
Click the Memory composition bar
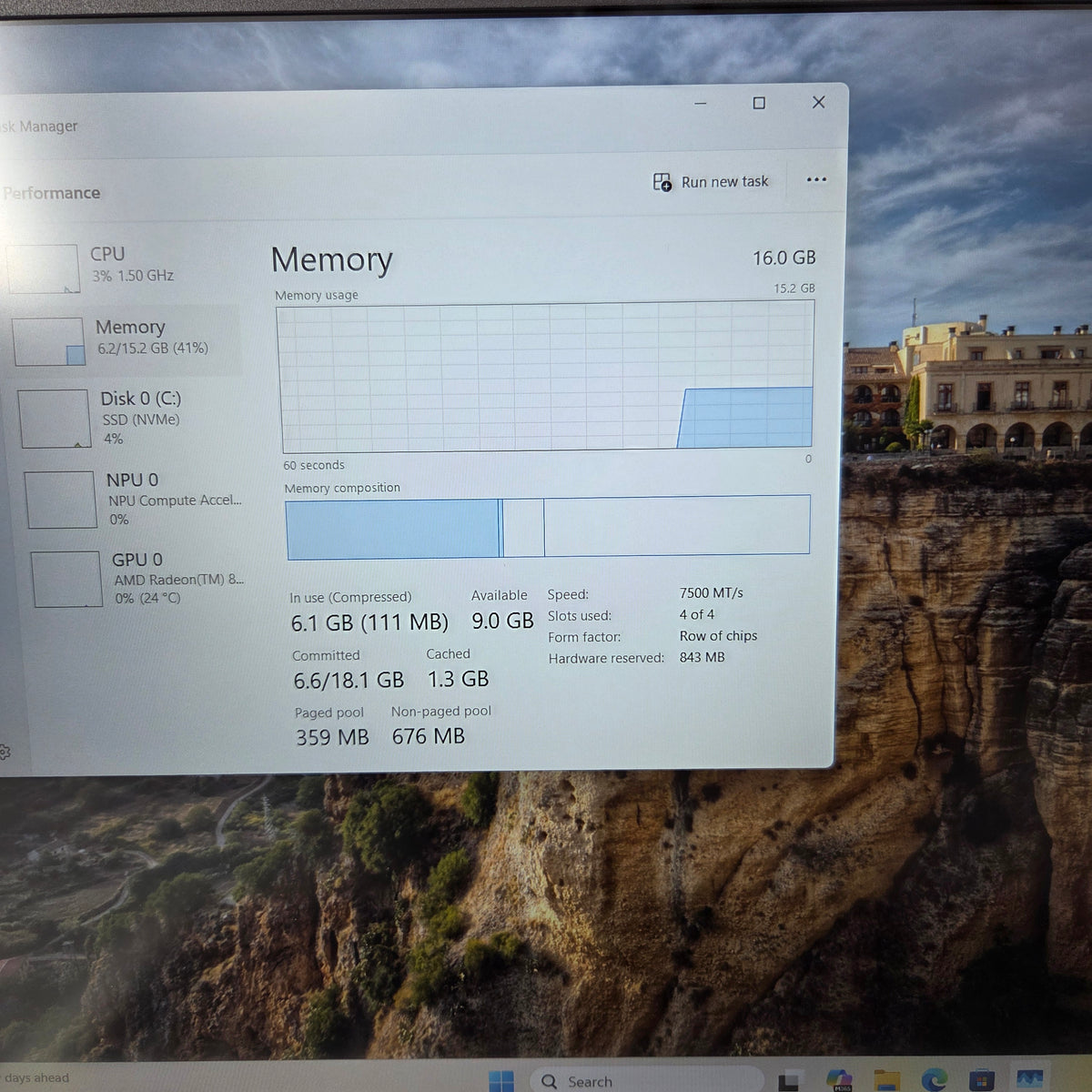click(x=548, y=527)
